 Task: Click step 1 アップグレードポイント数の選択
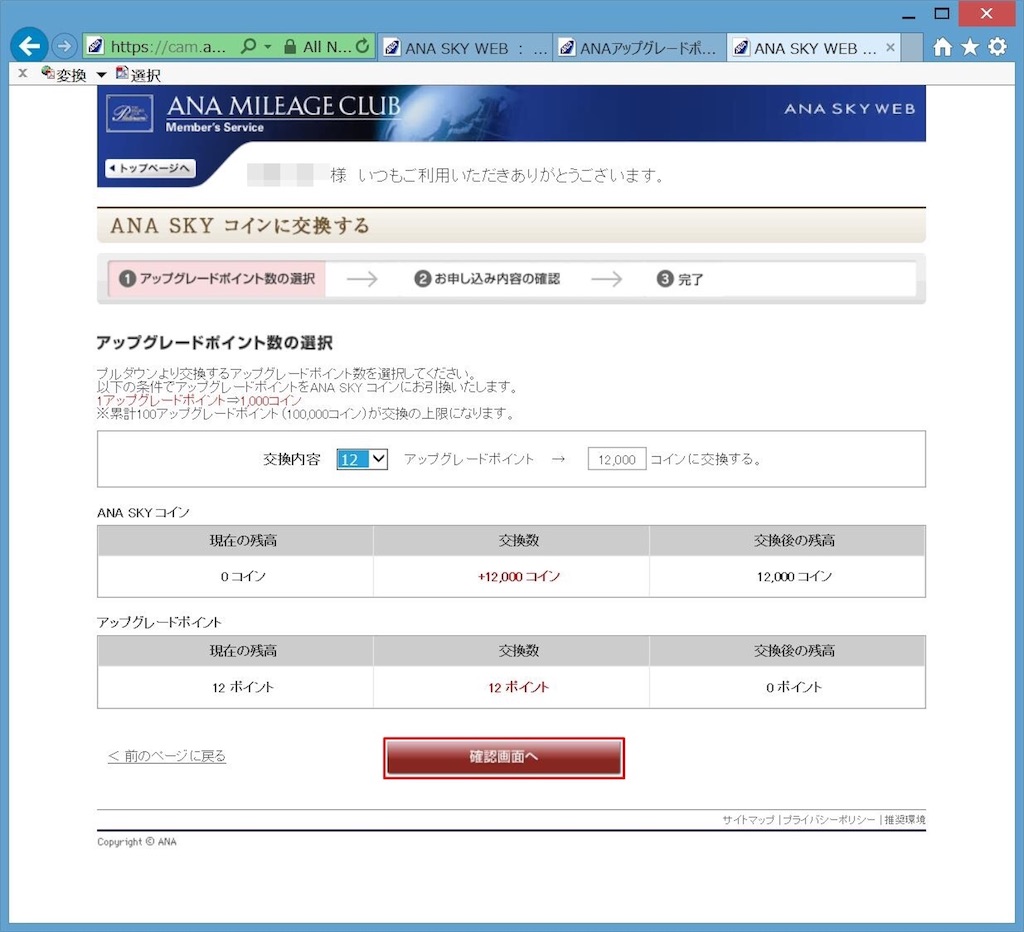point(217,279)
